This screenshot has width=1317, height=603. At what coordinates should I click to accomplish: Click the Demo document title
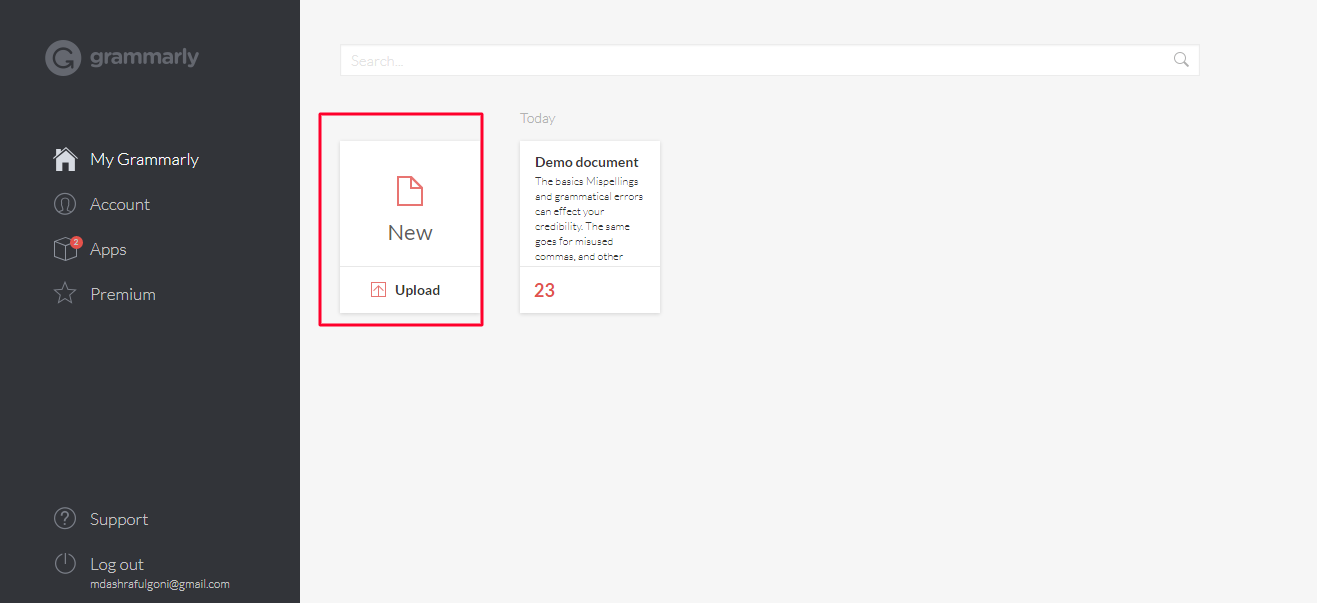click(587, 162)
